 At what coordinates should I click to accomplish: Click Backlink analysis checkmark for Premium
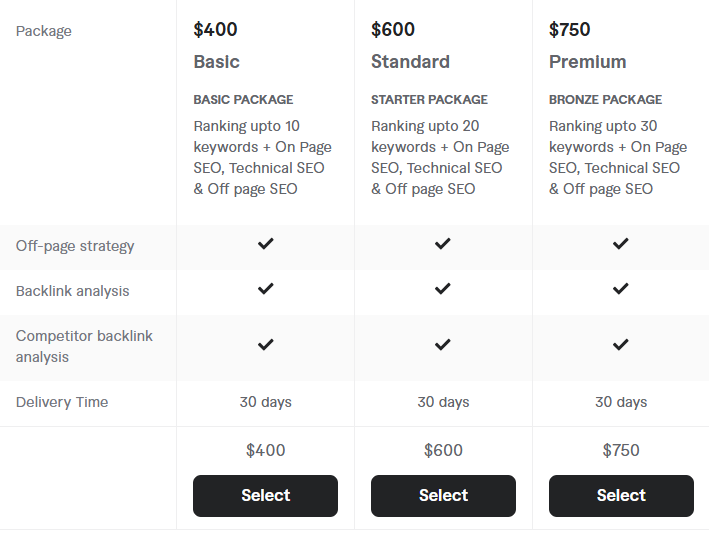pos(620,288)
